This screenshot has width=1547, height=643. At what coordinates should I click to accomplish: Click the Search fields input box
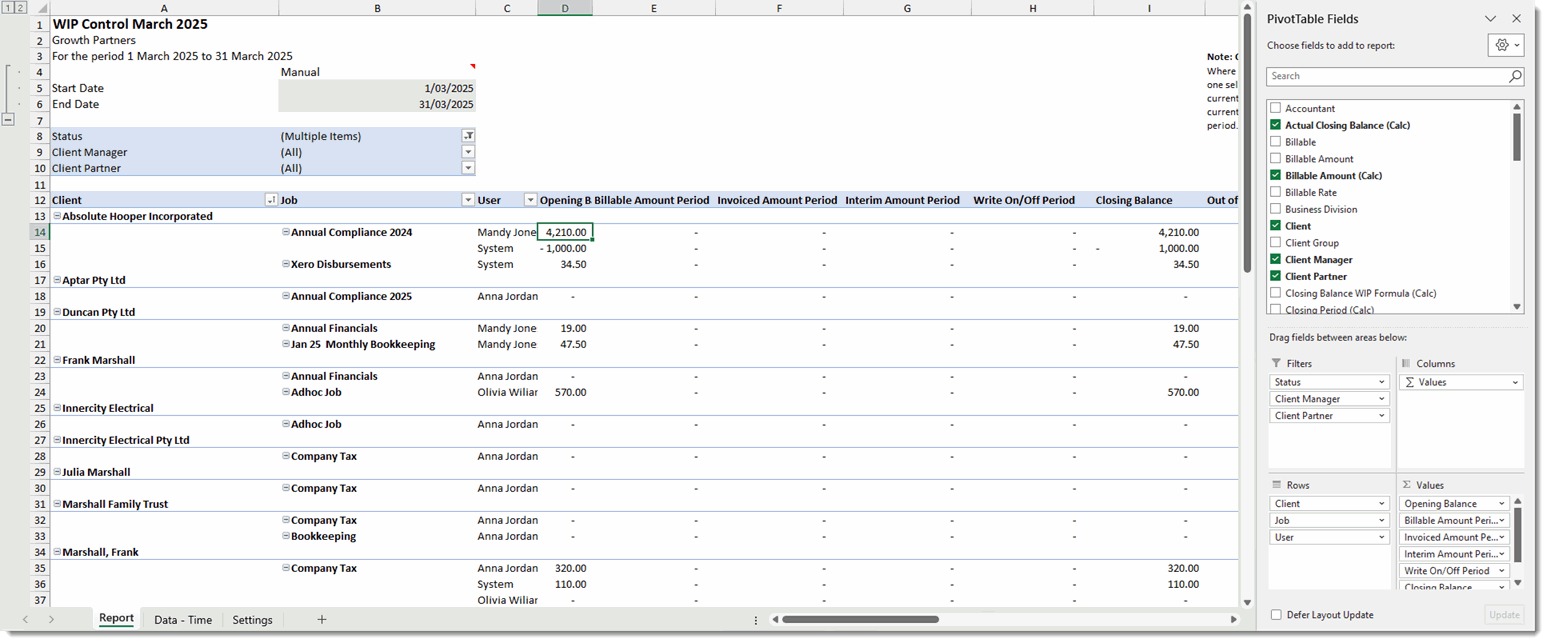(x=1386, y=76)
